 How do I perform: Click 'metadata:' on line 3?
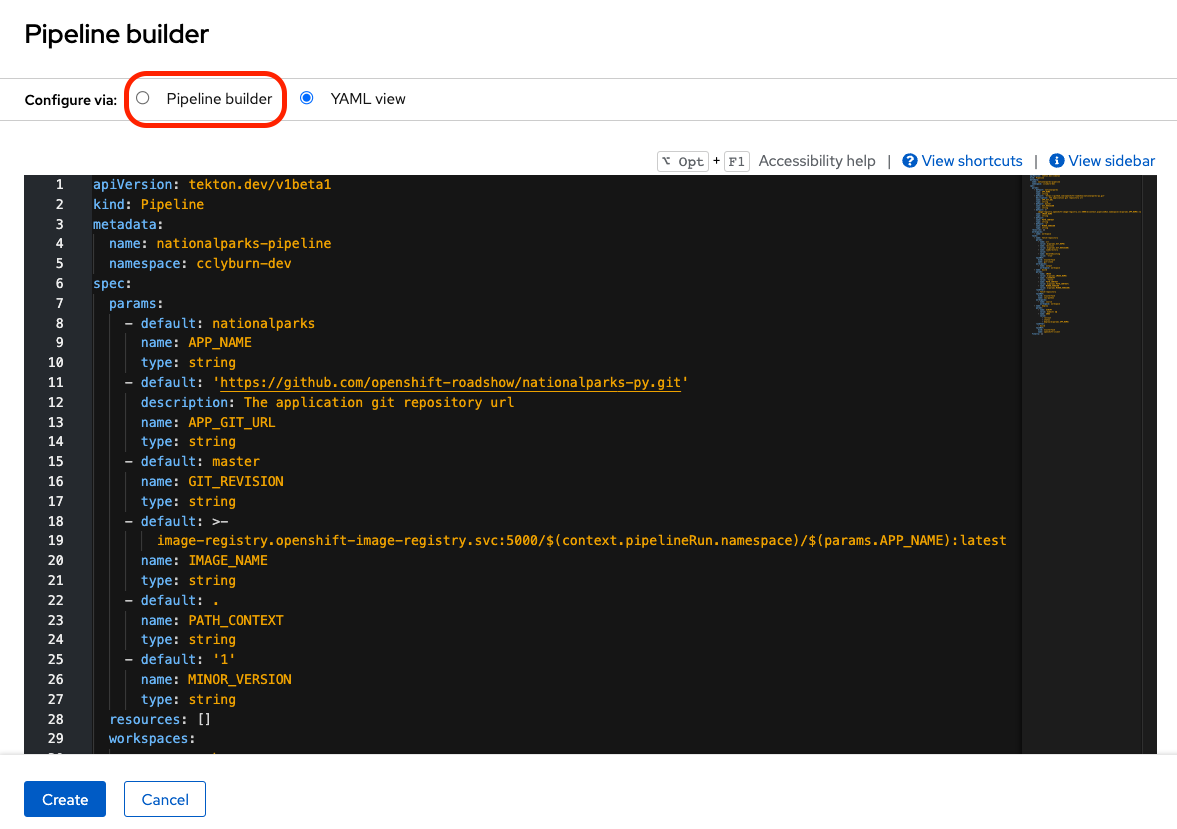128,224
